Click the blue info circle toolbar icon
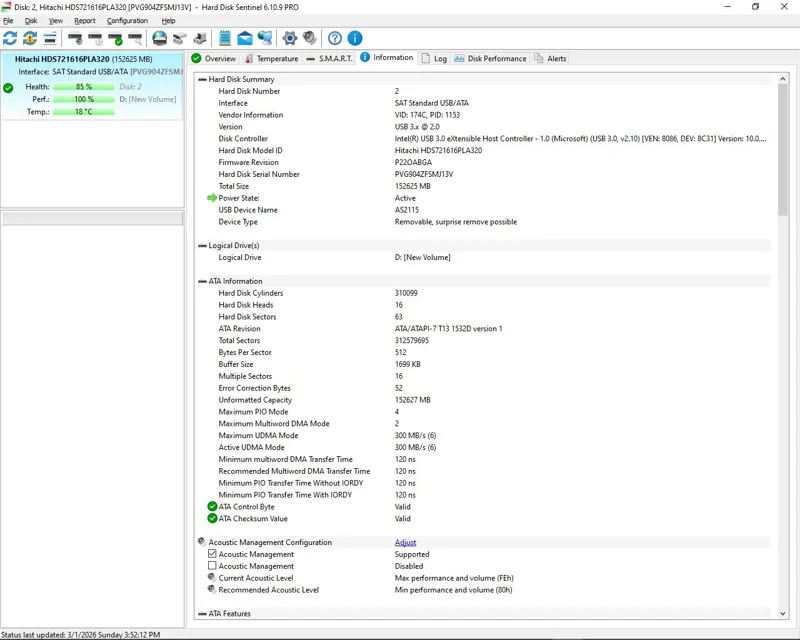 click(x=355, y=38)
